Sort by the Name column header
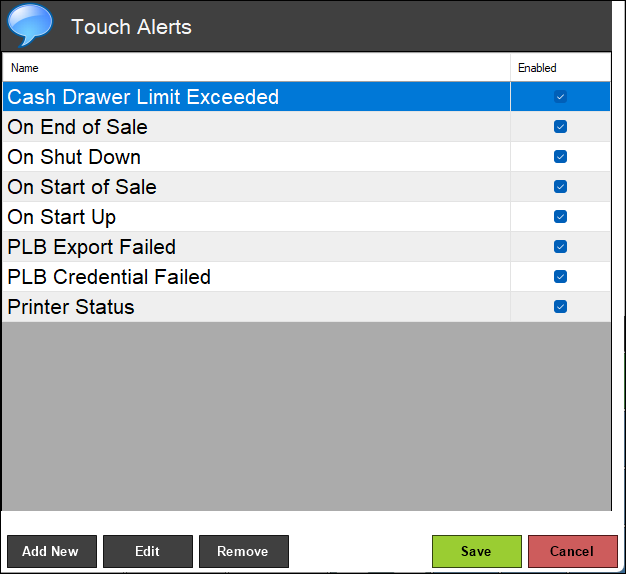 256,68
